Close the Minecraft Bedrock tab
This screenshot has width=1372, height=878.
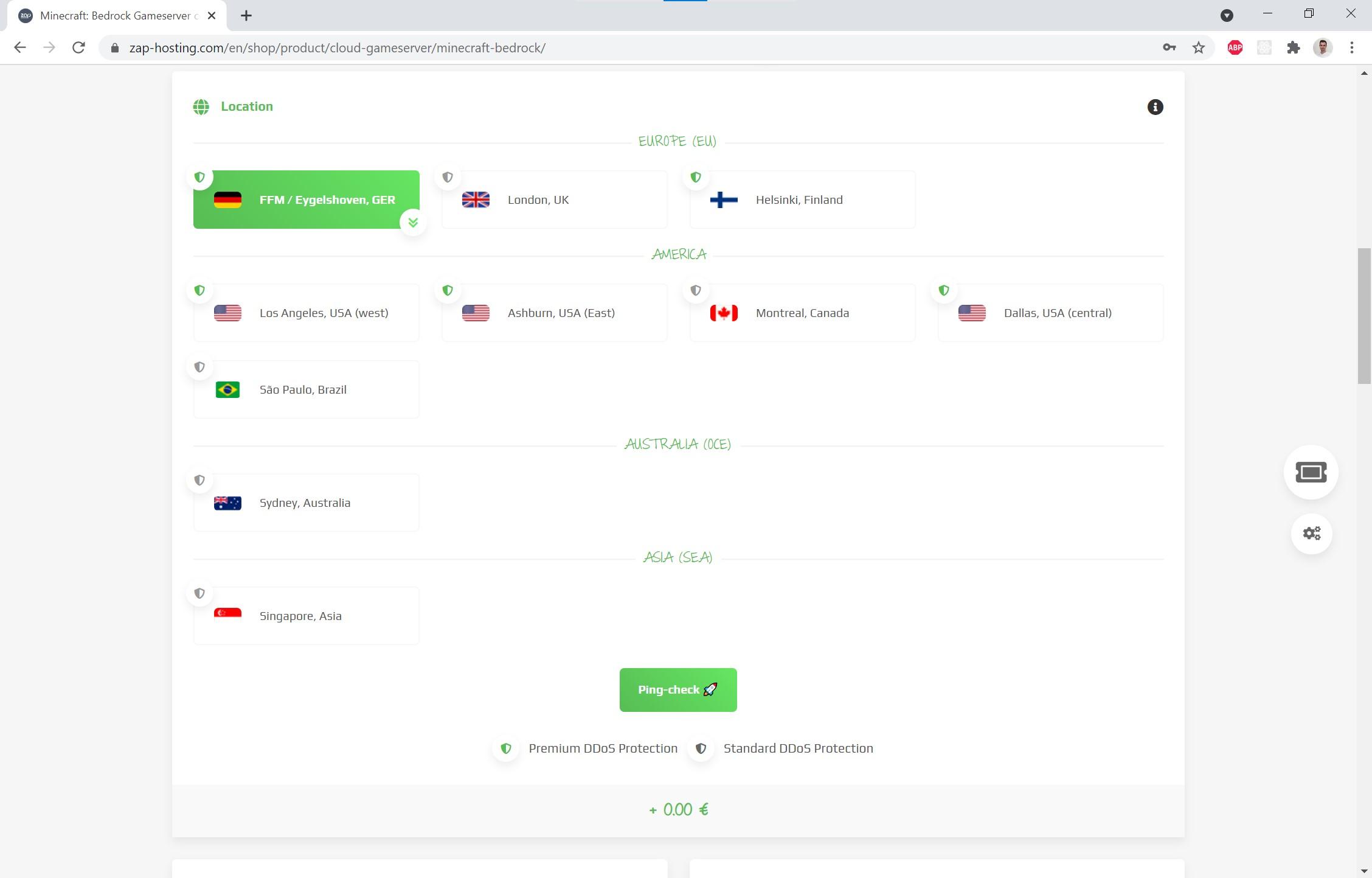(212, 16)
